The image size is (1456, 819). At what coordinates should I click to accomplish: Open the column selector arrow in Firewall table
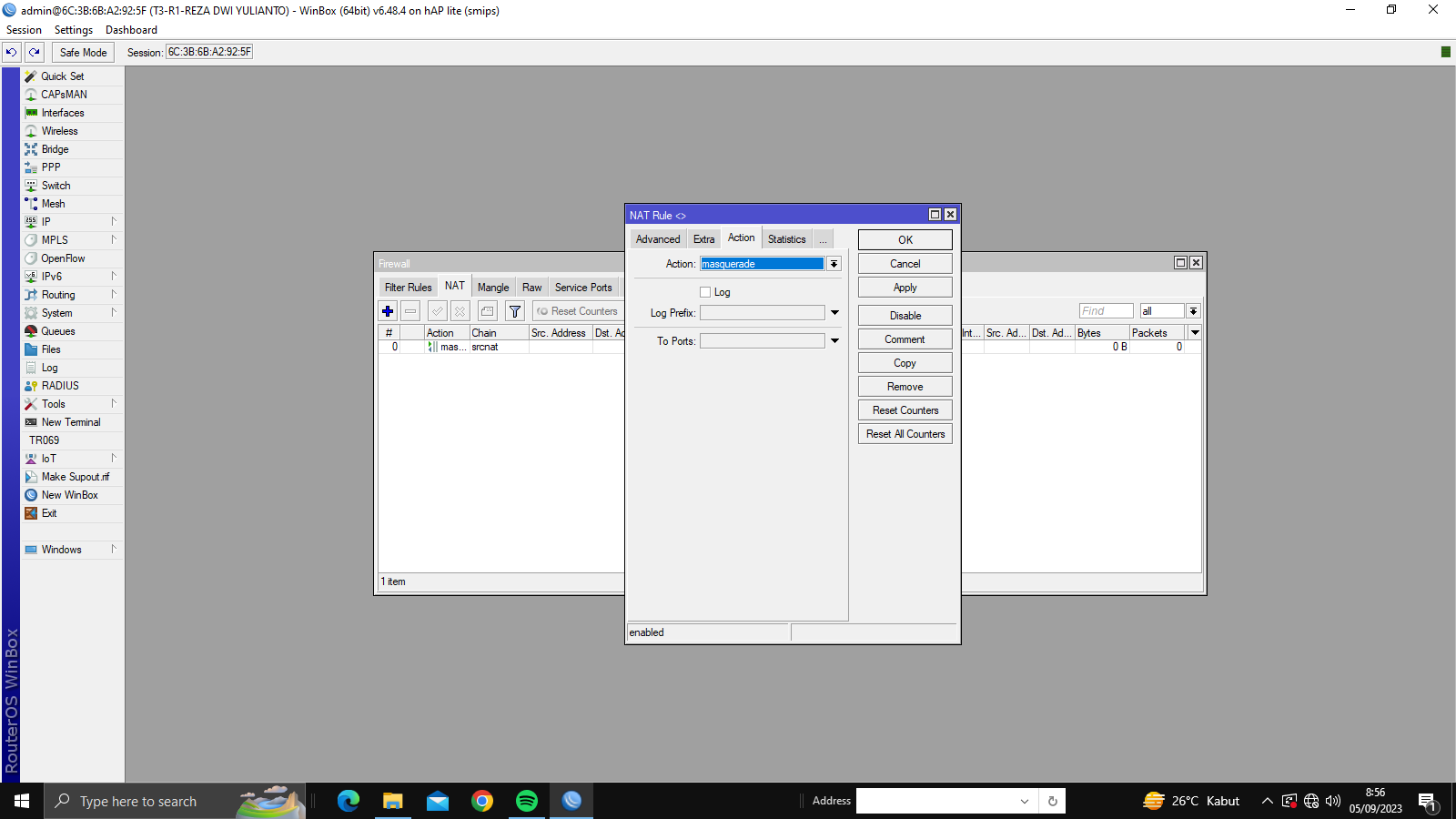coord(1195,333)
